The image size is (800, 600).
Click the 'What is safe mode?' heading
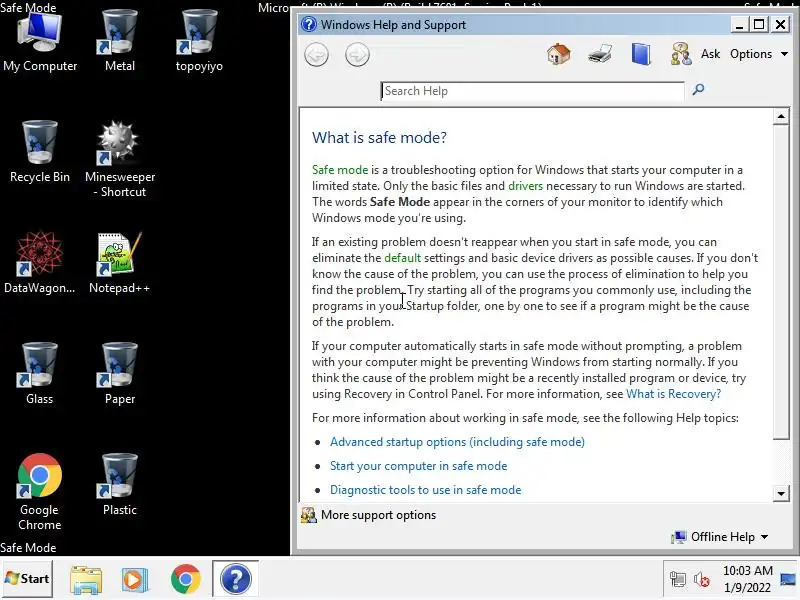click(379, 137)
